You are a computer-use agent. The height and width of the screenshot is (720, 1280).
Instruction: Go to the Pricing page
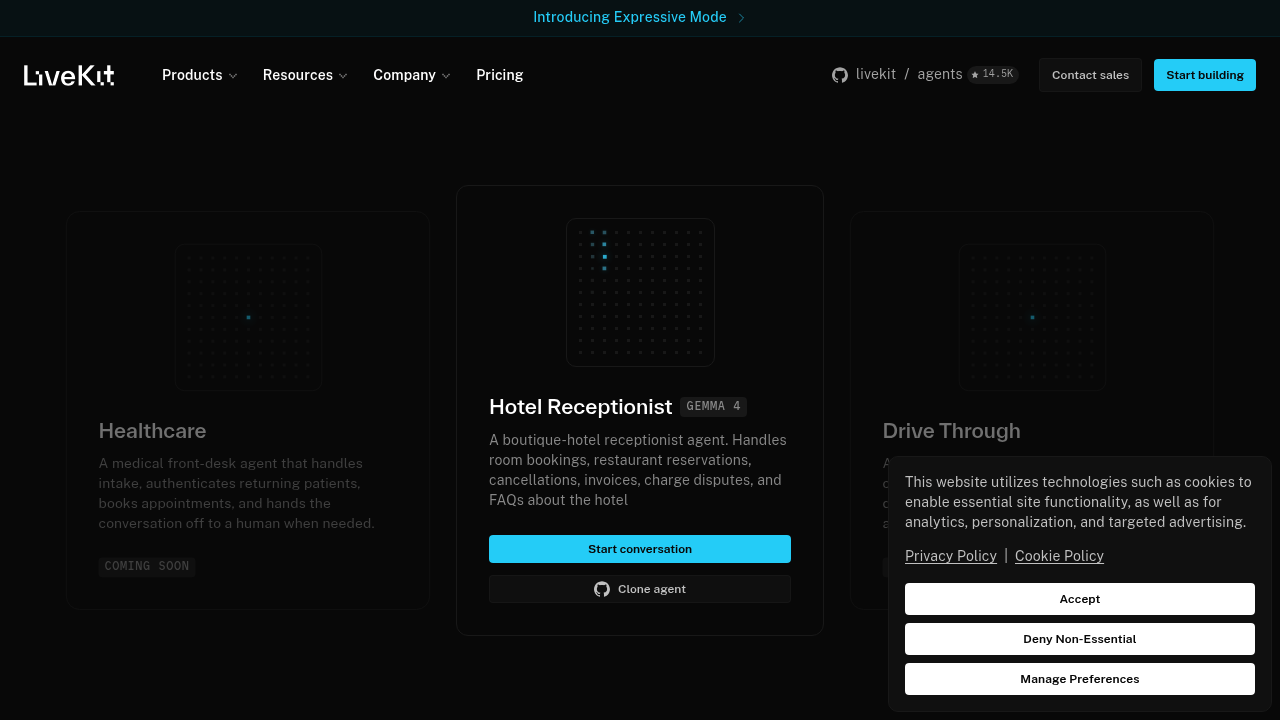pos(500,75)
